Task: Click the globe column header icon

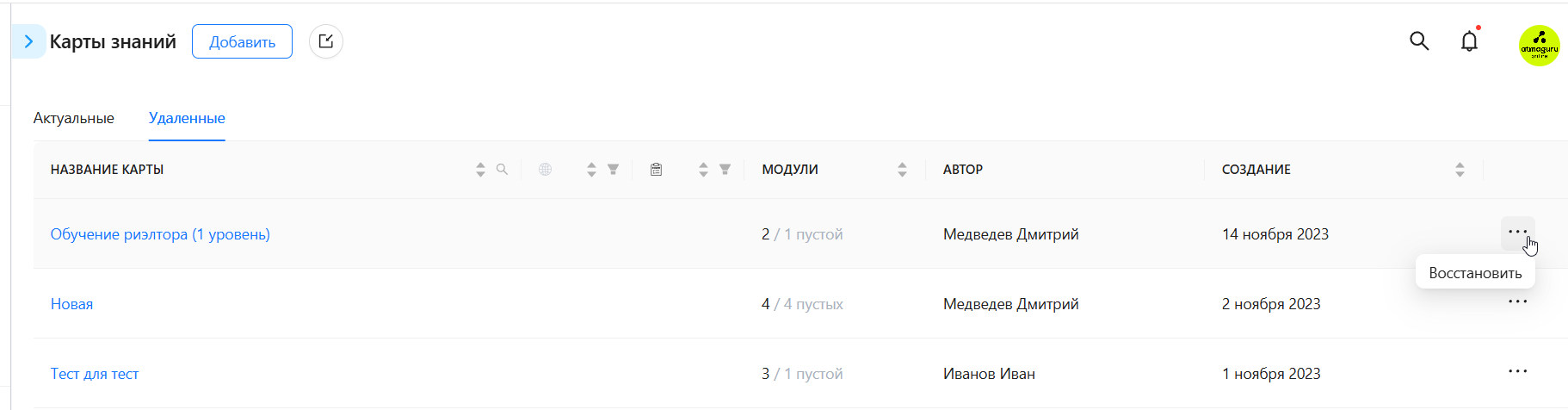Action: [545, 170]
